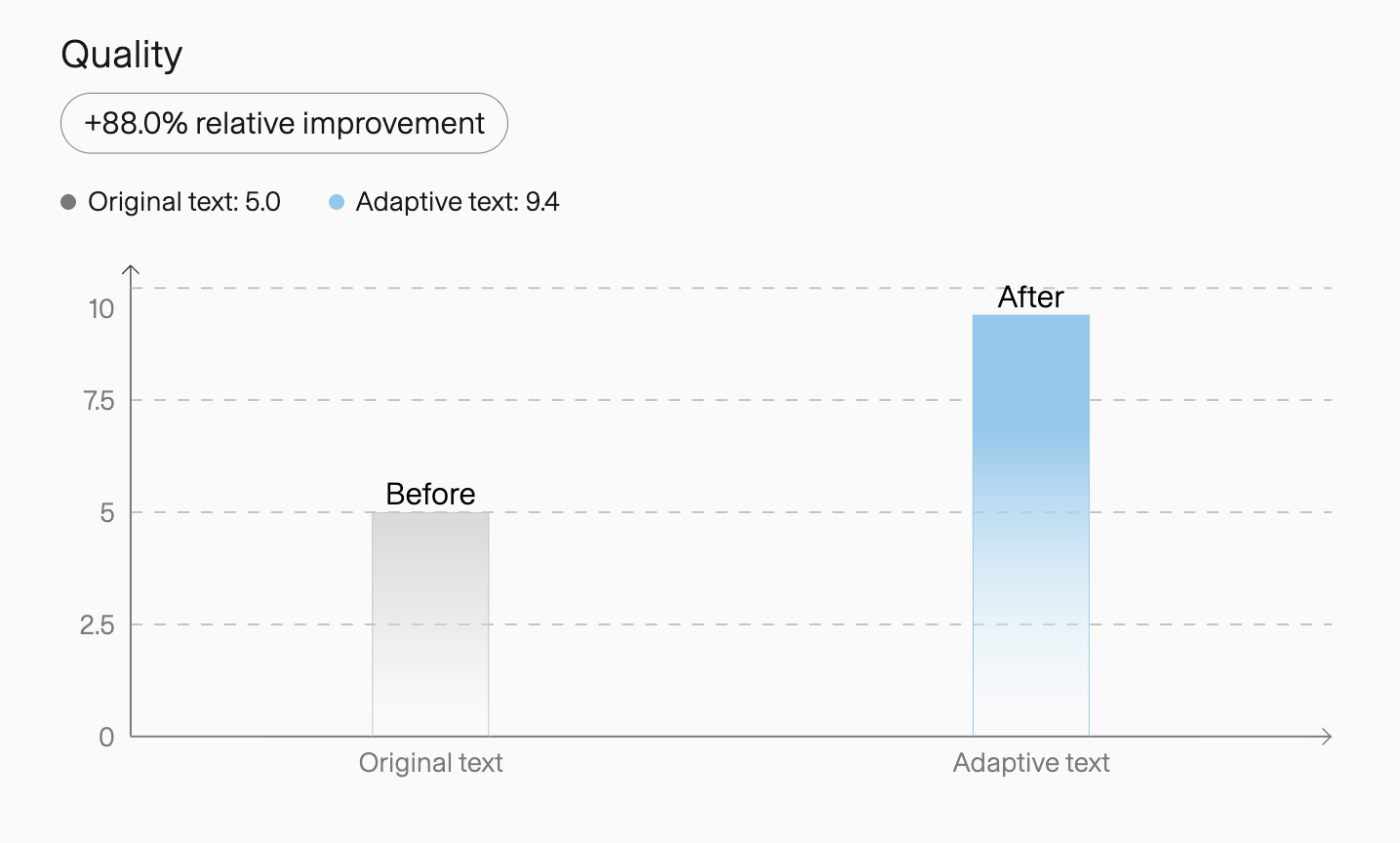Click the y-axis tick label 0
The width and height of the screenshot is (1400, 843).
coord(106,738)
